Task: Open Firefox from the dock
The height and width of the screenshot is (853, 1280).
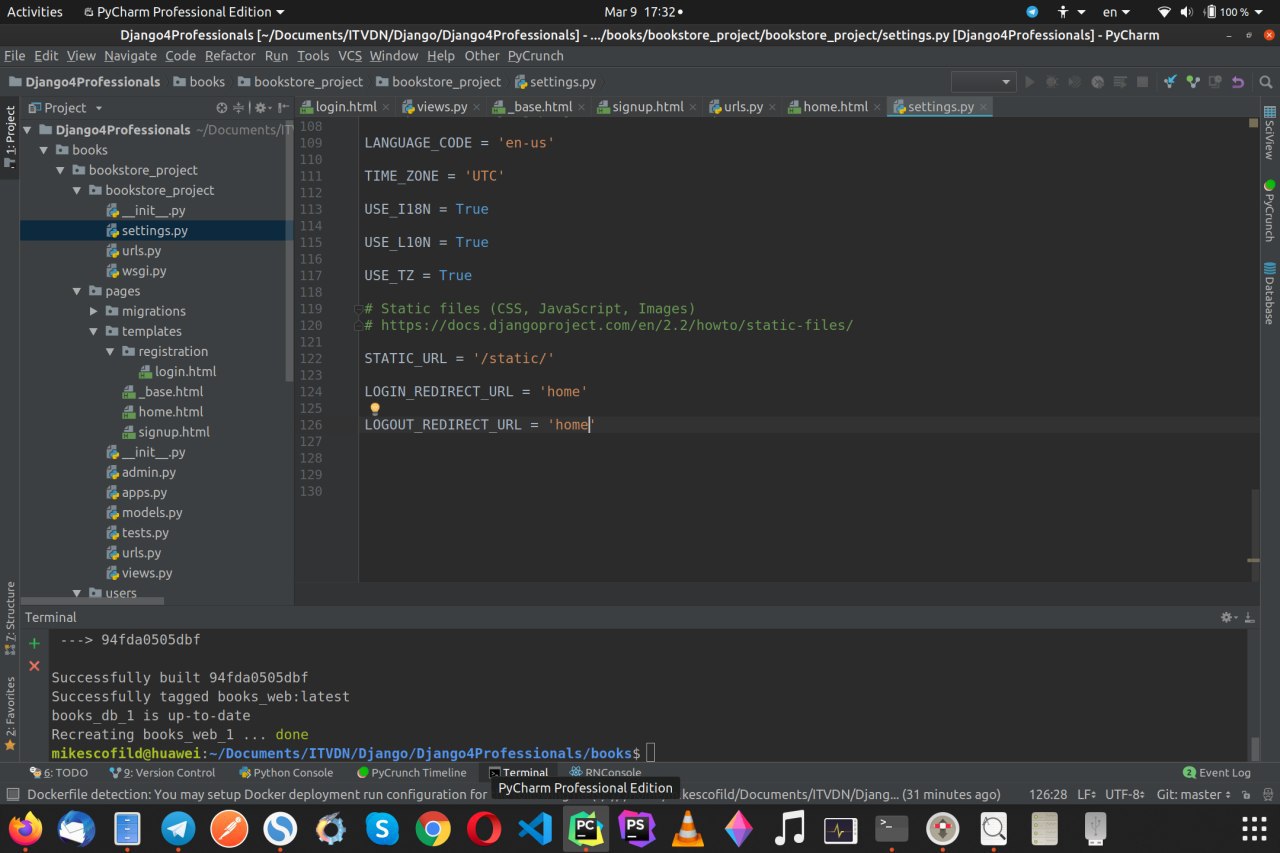Action: pyautogui.click(x=26, y=828)
